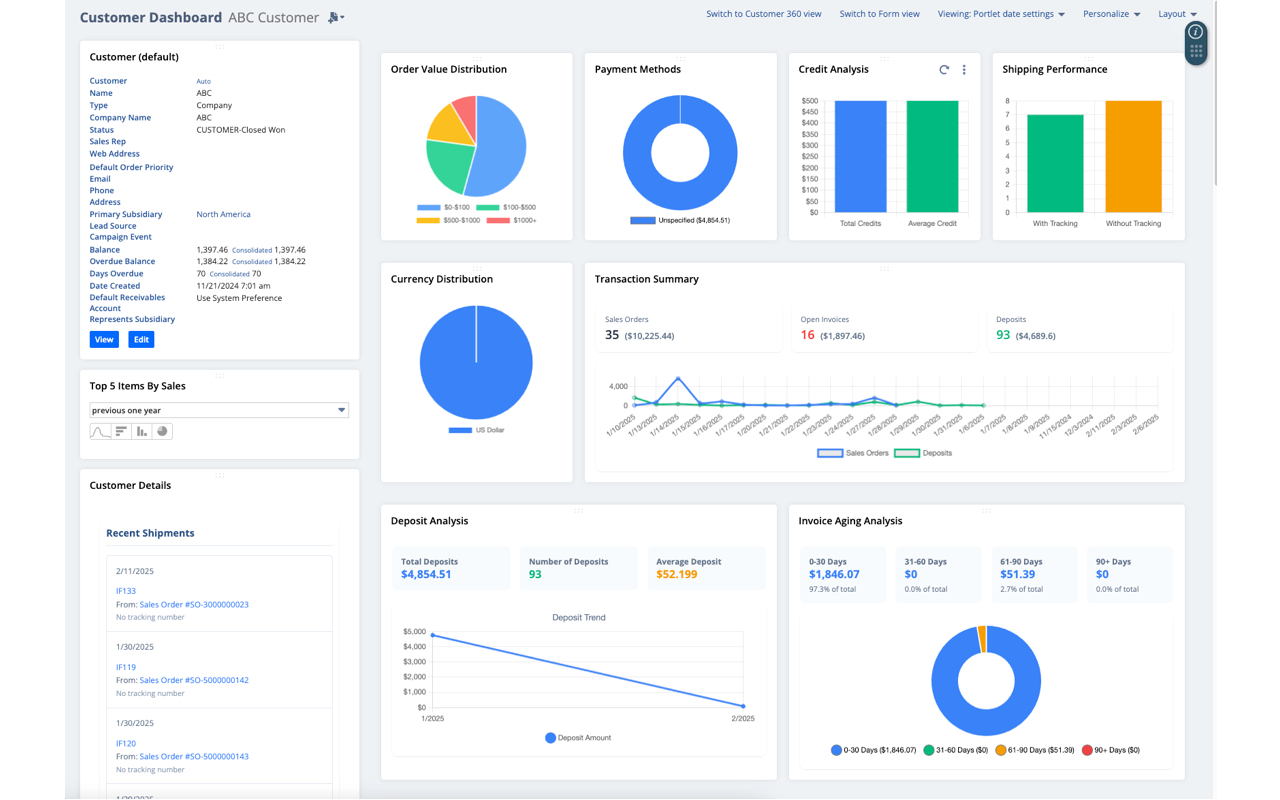The height and width of the screenshot is (800, 1280).
Task: Switch to Customer 360 view
Action: (x=764, y=14)
